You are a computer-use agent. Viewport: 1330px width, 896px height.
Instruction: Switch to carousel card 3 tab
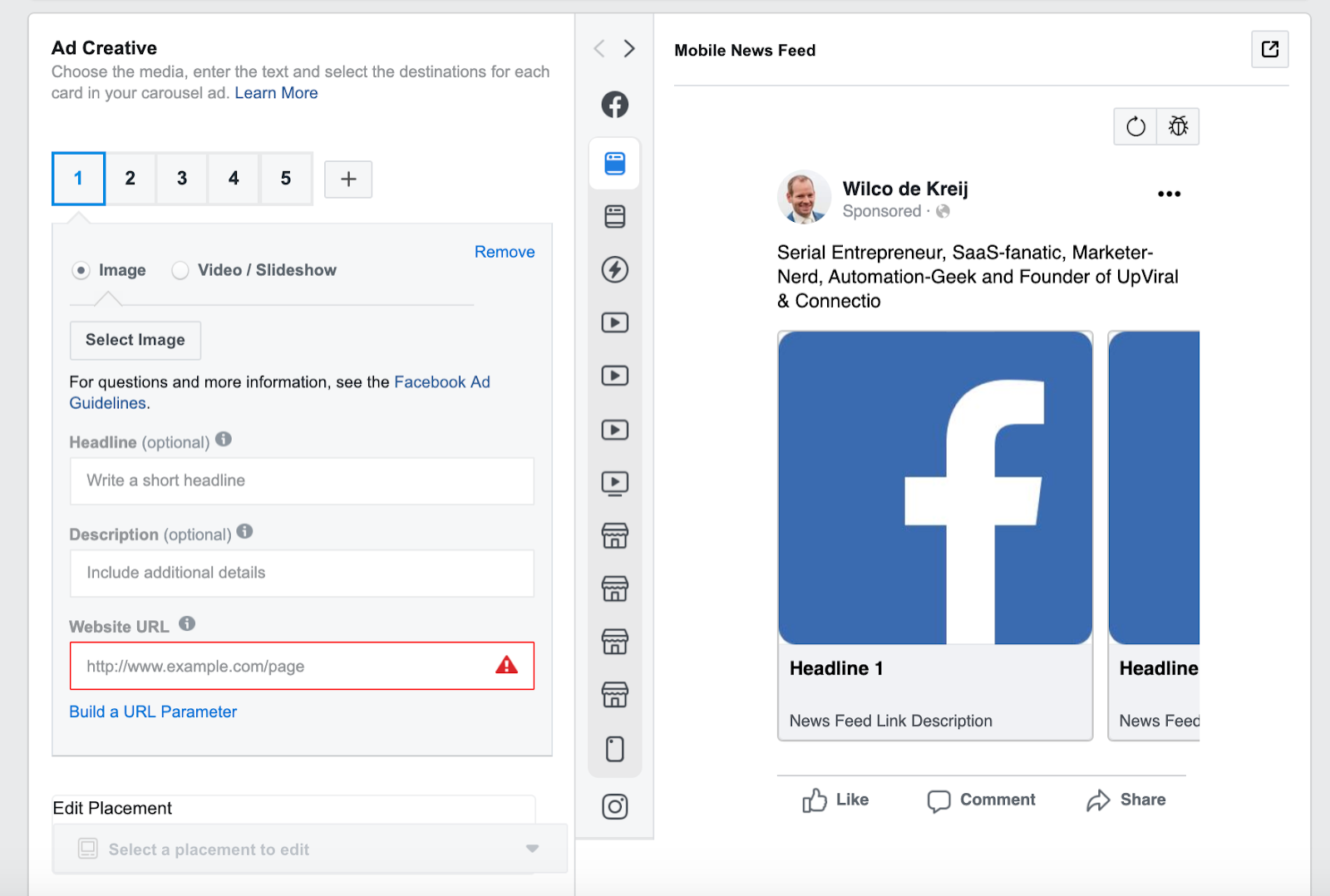[x=182, y=178]
